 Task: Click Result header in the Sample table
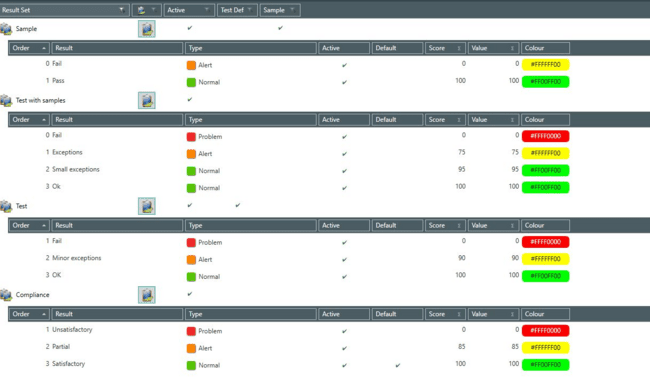(x=117, y=48)
